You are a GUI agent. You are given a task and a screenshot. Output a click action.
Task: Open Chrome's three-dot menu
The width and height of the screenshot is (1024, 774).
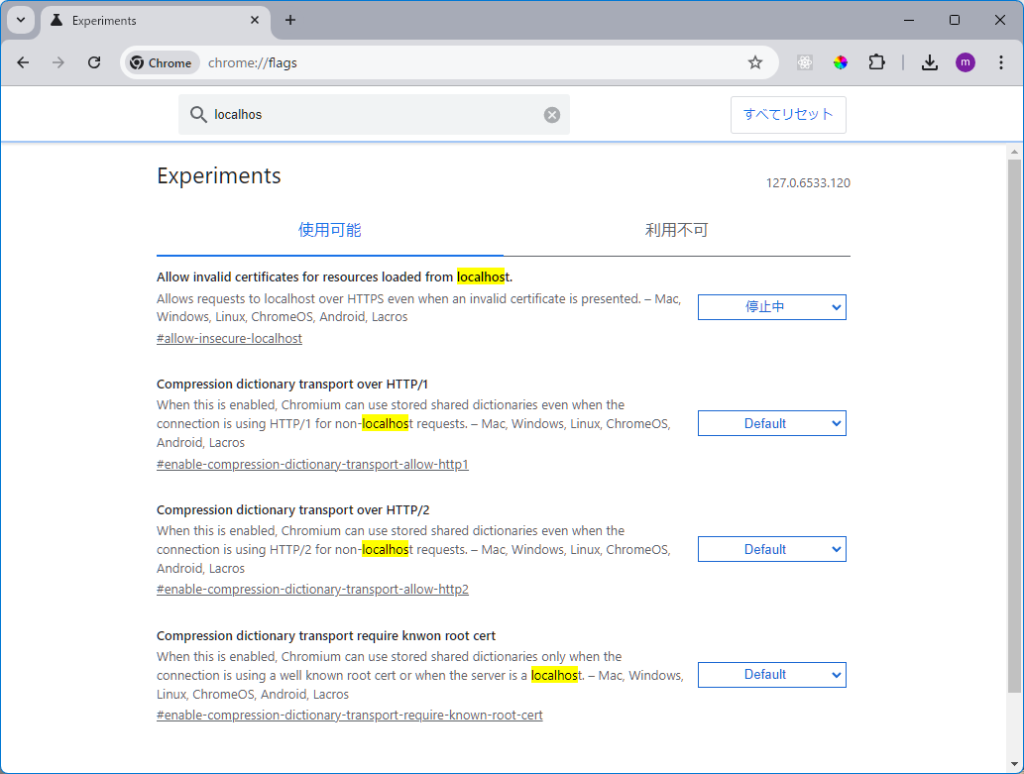tap(1001, 62)
